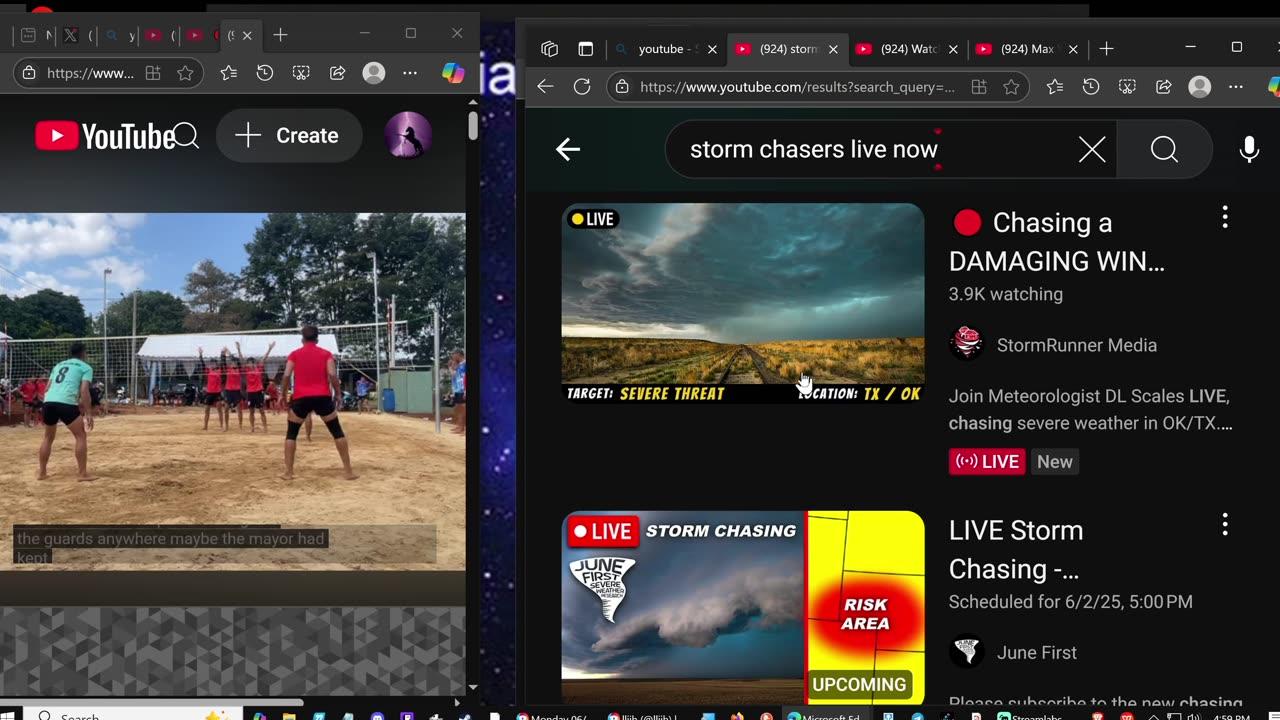Open Microsoft Edge in the taskbar
Image resolution: width=1280 pixels, height=720 pixels.
823,716
